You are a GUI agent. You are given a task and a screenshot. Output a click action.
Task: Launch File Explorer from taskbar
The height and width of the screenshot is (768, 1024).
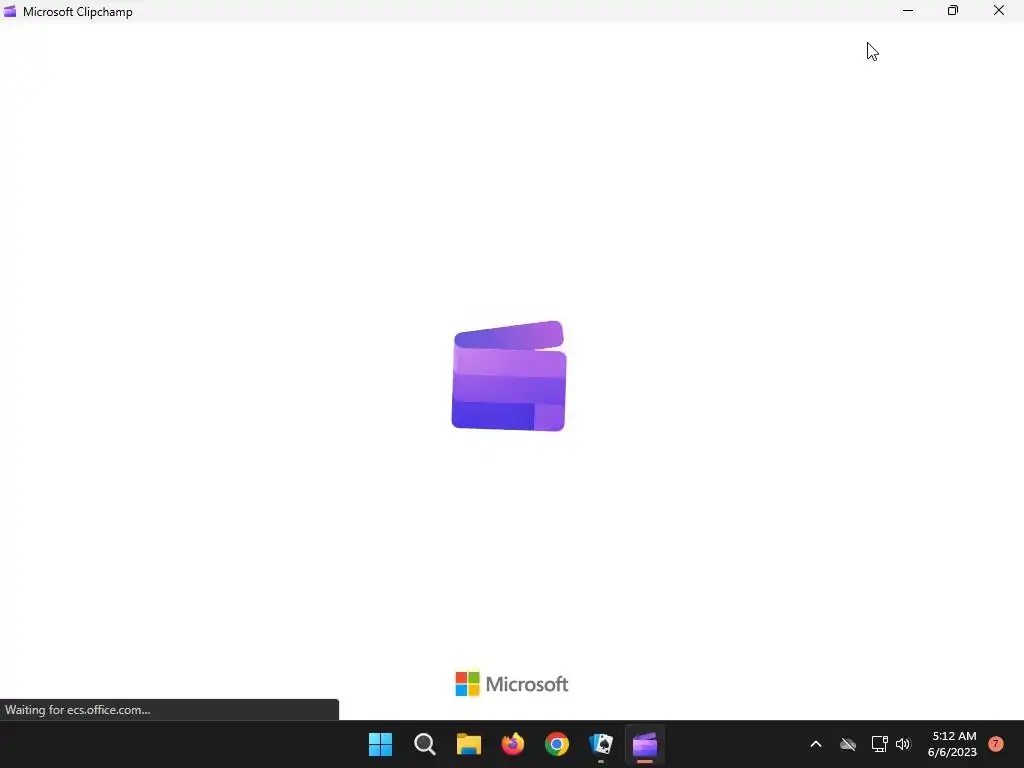coord(468,744)
